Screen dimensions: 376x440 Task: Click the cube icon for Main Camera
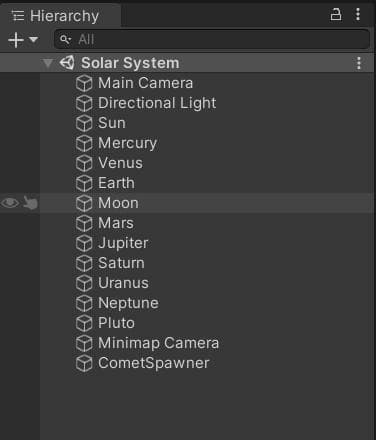point(84,83)
